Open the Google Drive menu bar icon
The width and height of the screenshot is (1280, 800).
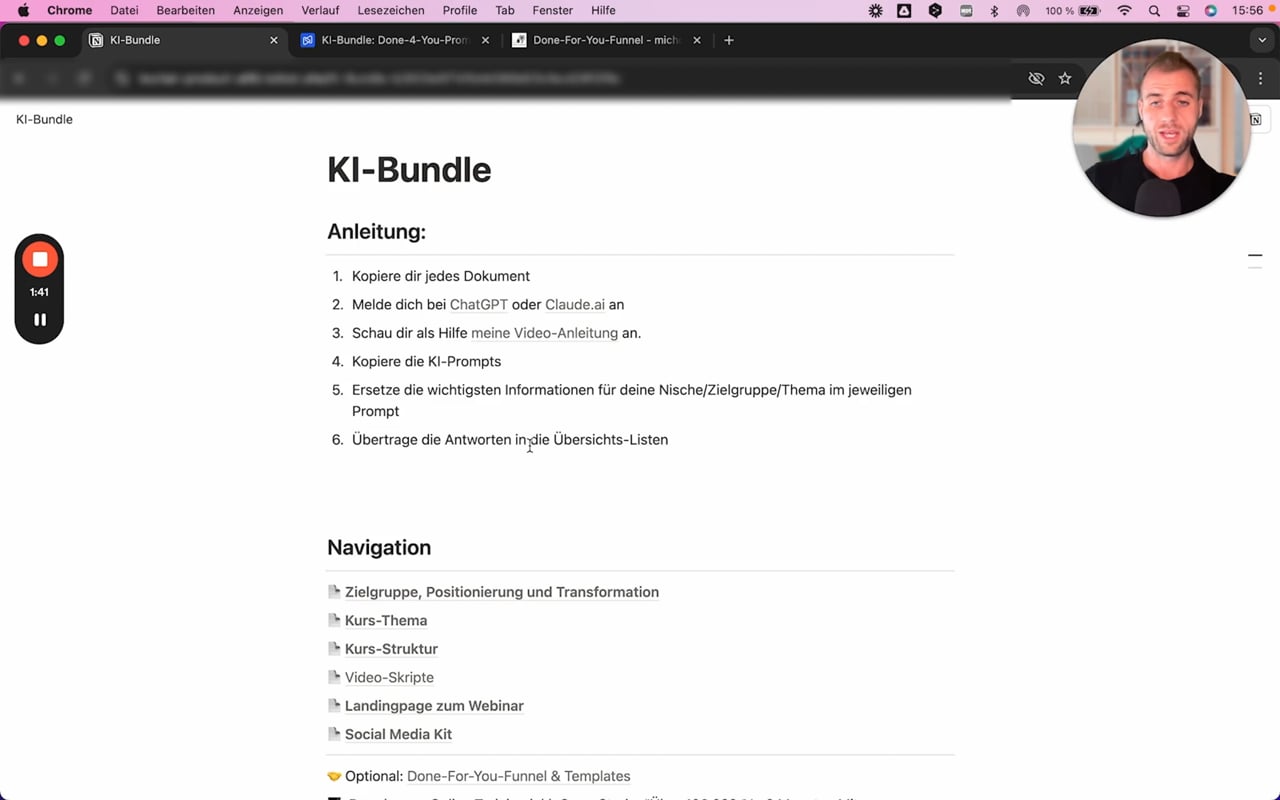point(905,11)
